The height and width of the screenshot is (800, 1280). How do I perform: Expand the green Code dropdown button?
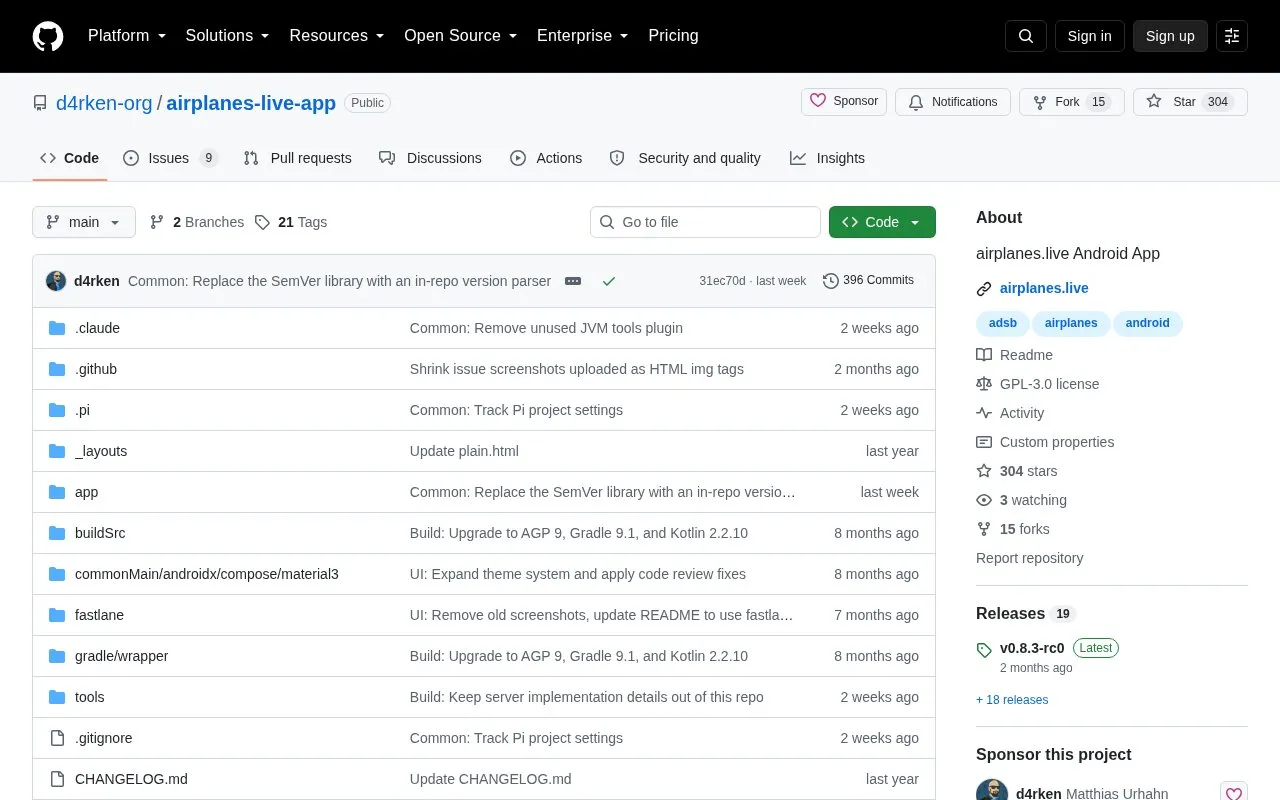click(882, 222)
